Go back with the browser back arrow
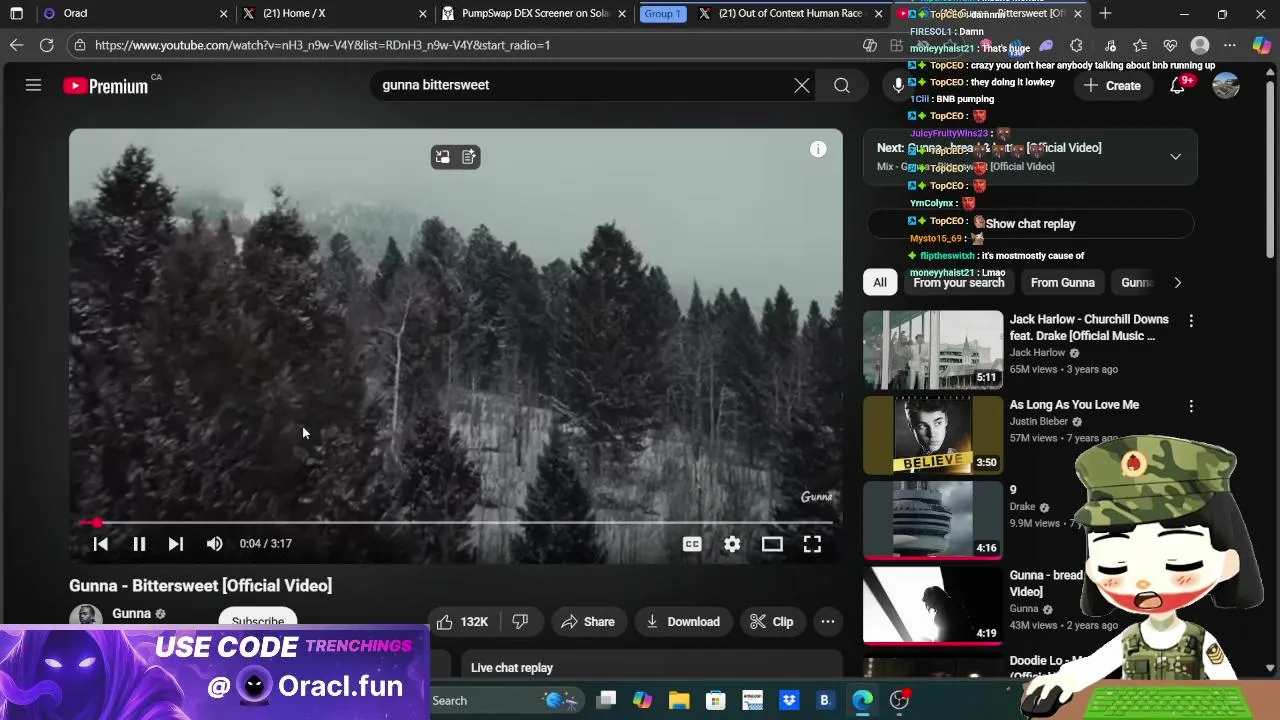 click(16, 45)
